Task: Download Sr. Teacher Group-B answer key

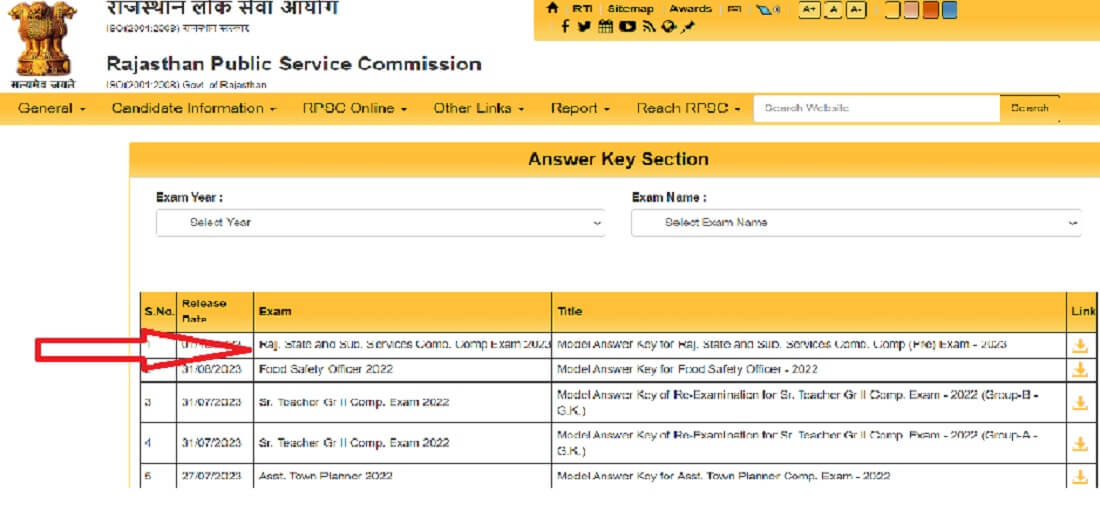Action: click(1080, 403)
